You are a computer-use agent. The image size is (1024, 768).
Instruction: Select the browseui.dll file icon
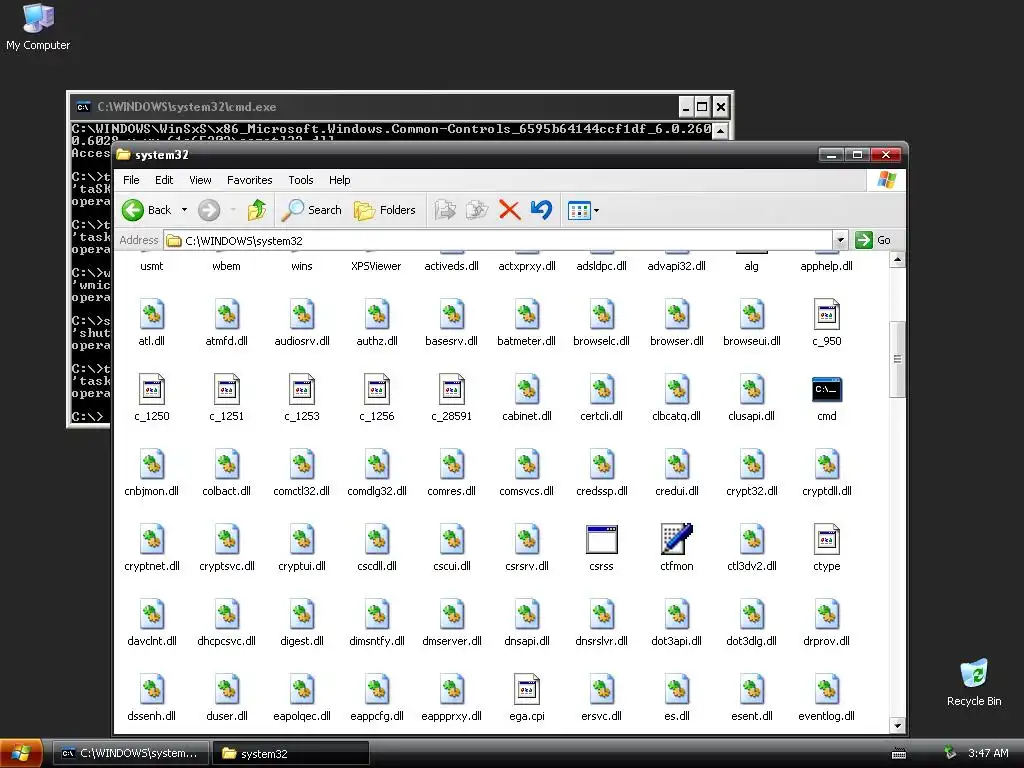(x=752, y=315)
